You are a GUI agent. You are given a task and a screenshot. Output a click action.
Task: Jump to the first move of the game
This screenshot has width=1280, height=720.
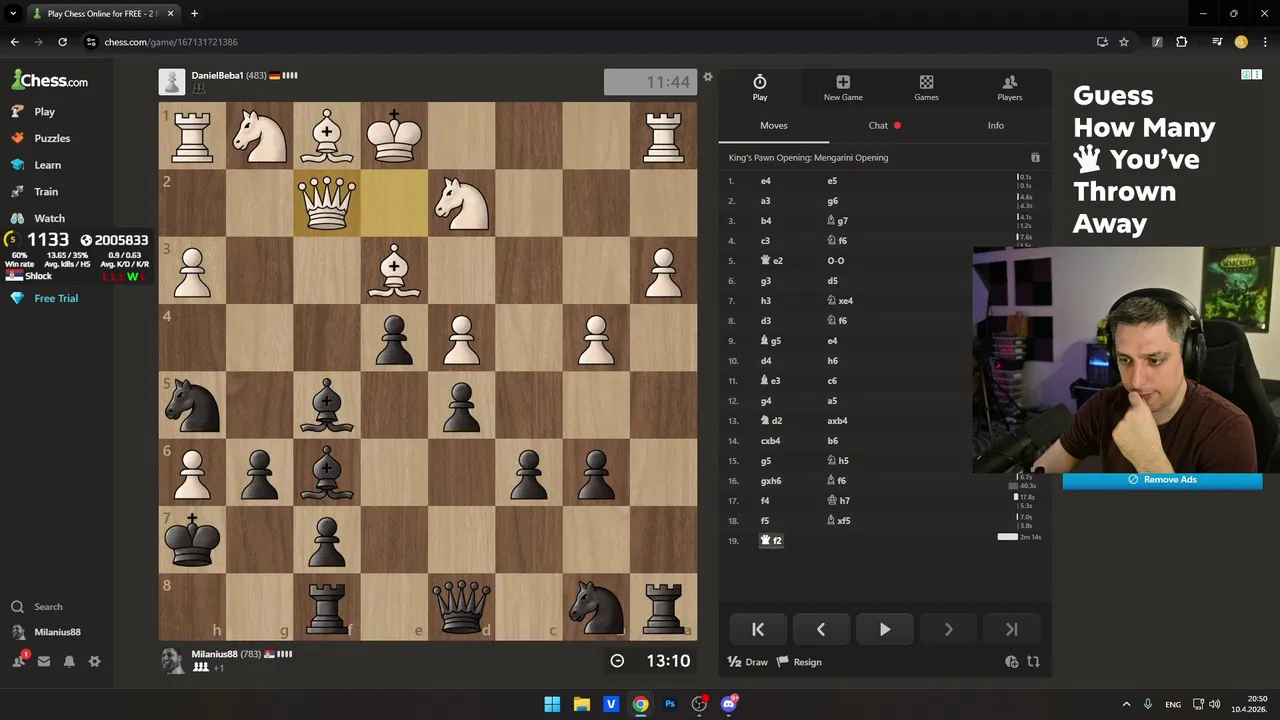click(x=758, y=629)
